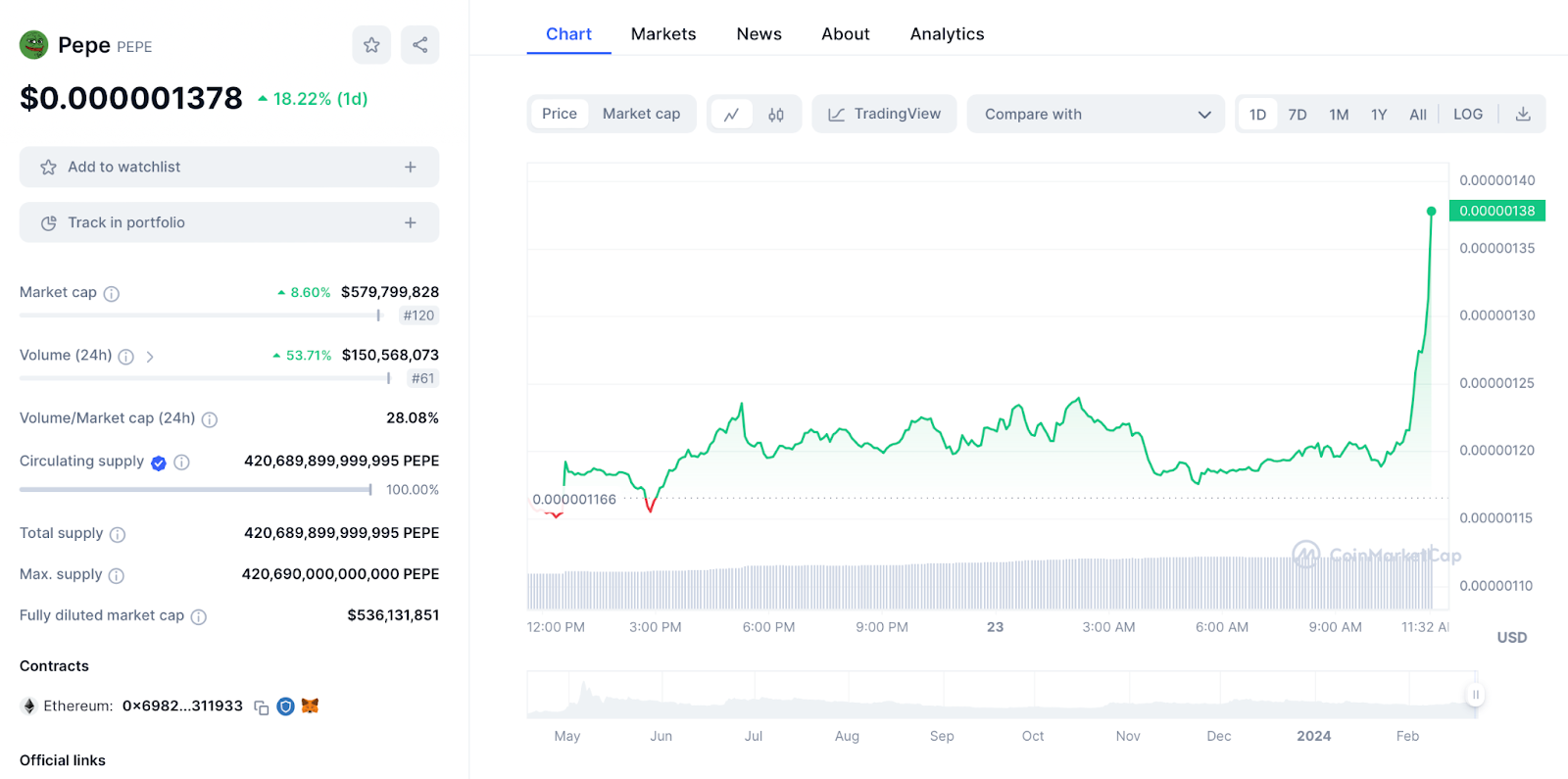Click the green price endpoint on chart

click(x=1431, y=212)
